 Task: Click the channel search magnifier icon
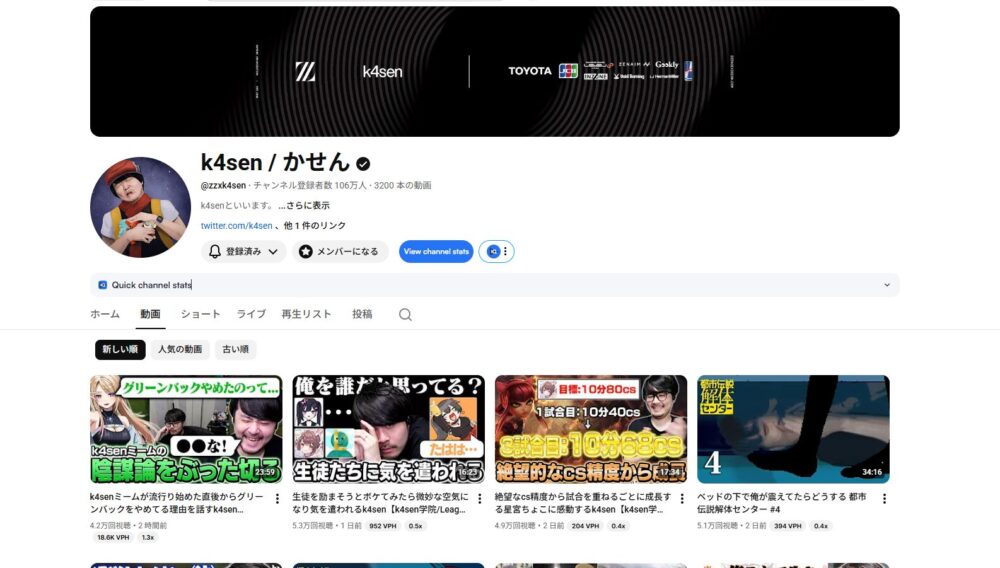click(x=405, y=314)
